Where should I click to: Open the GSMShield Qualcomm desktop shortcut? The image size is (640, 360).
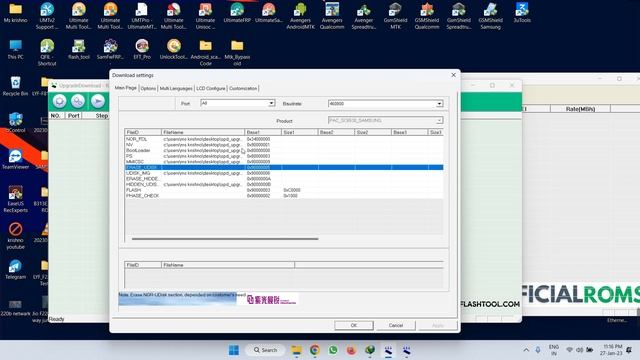(427, 16)
